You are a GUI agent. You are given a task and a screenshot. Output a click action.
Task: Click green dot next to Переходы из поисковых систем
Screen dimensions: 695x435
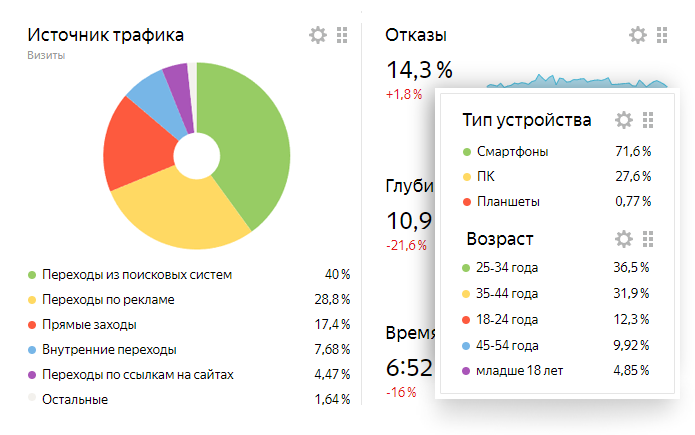coord(32,274)
